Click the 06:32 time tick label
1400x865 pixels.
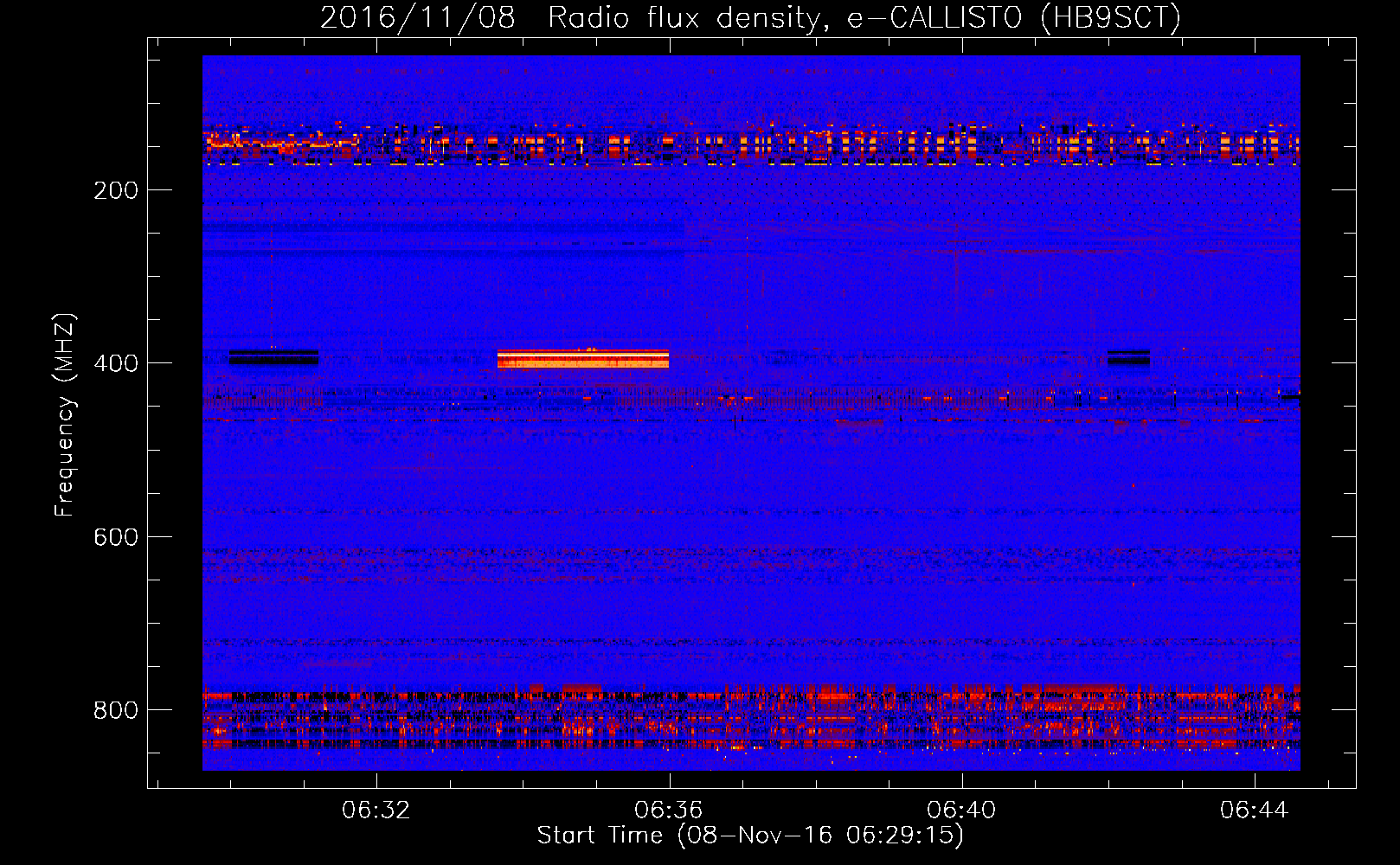click(x=376, y=811)
